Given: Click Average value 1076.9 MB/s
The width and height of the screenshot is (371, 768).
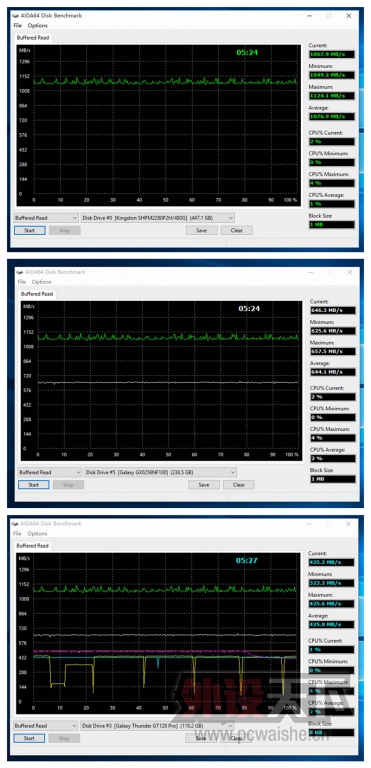Looking at the screenshot, I should [331, 117].
